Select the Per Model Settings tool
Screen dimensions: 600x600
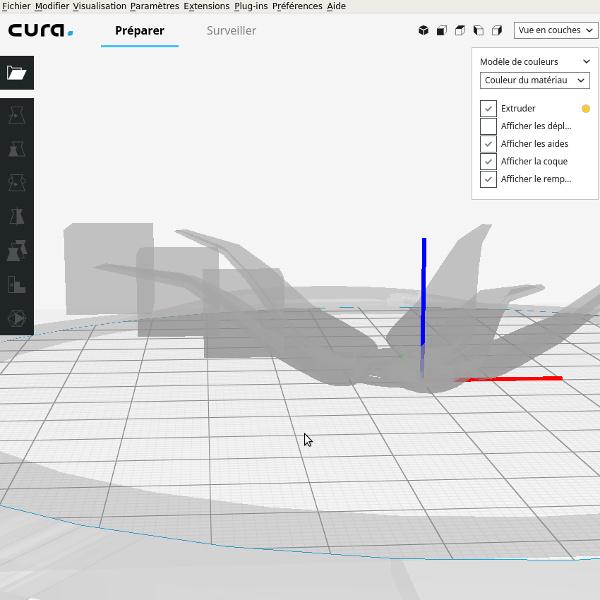click(x=16, y=251)
